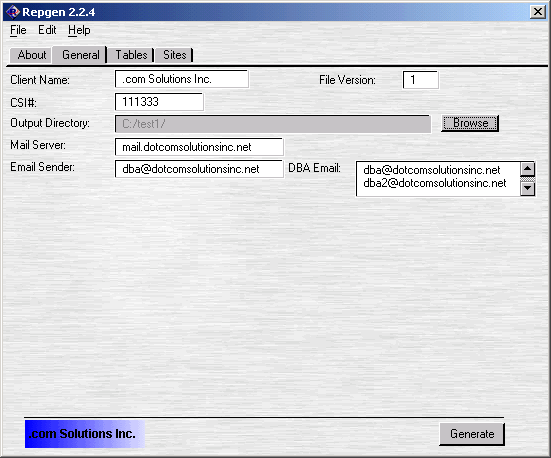Click the Email Sender label
The image size is (551, 458).
[42, 167]
